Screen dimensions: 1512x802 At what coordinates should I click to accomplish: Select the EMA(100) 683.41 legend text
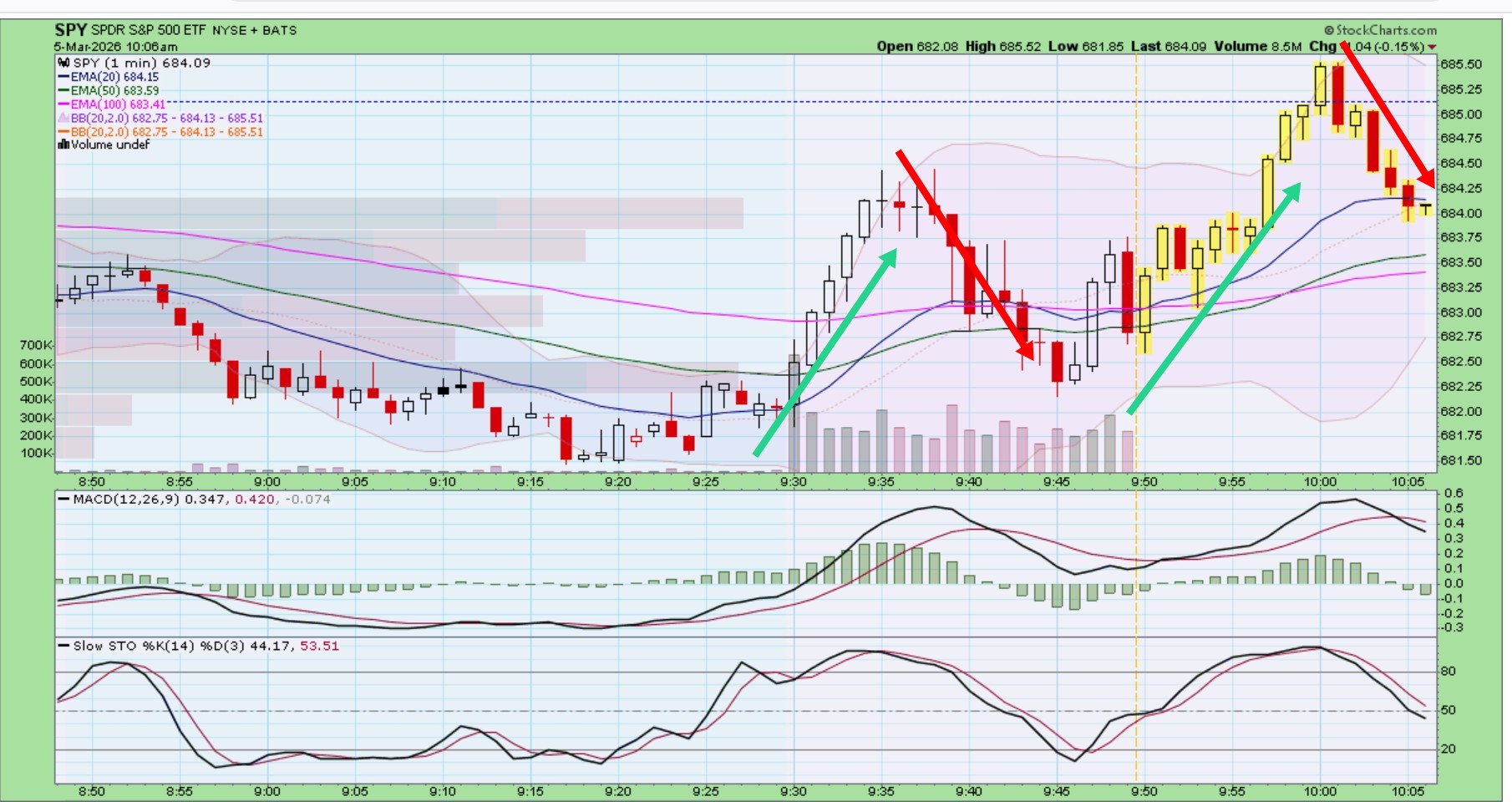(118, 104)
